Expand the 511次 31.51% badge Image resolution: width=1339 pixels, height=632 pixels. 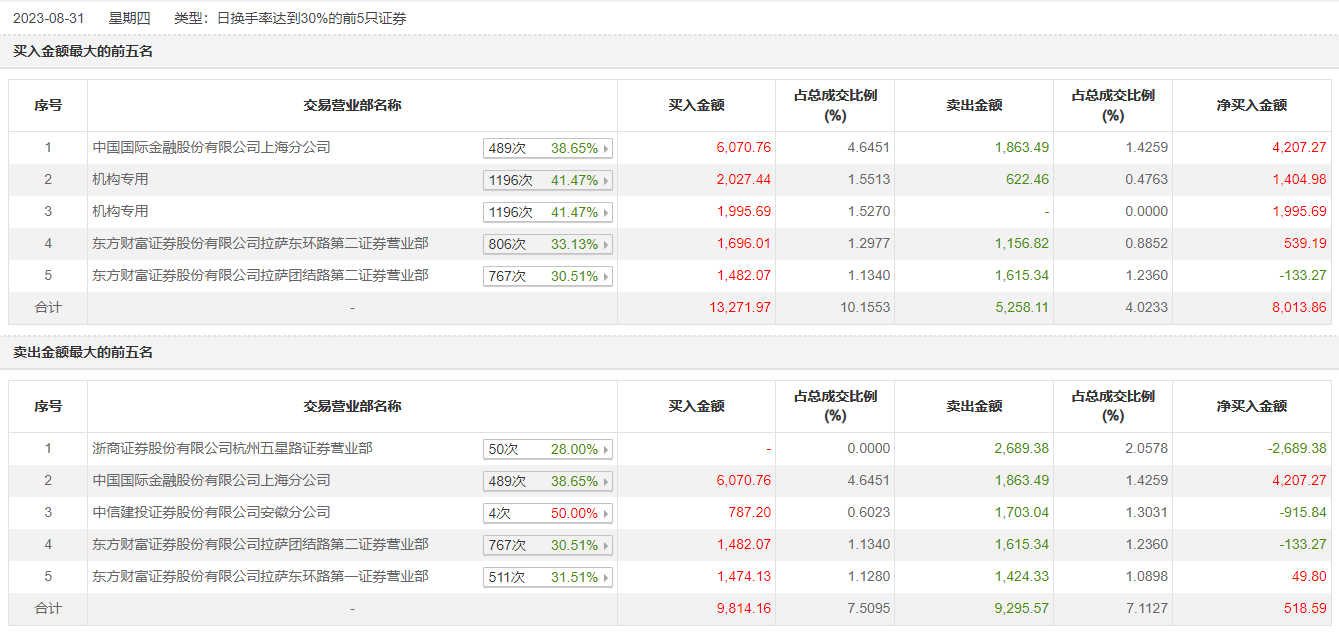tap(547, 578)
